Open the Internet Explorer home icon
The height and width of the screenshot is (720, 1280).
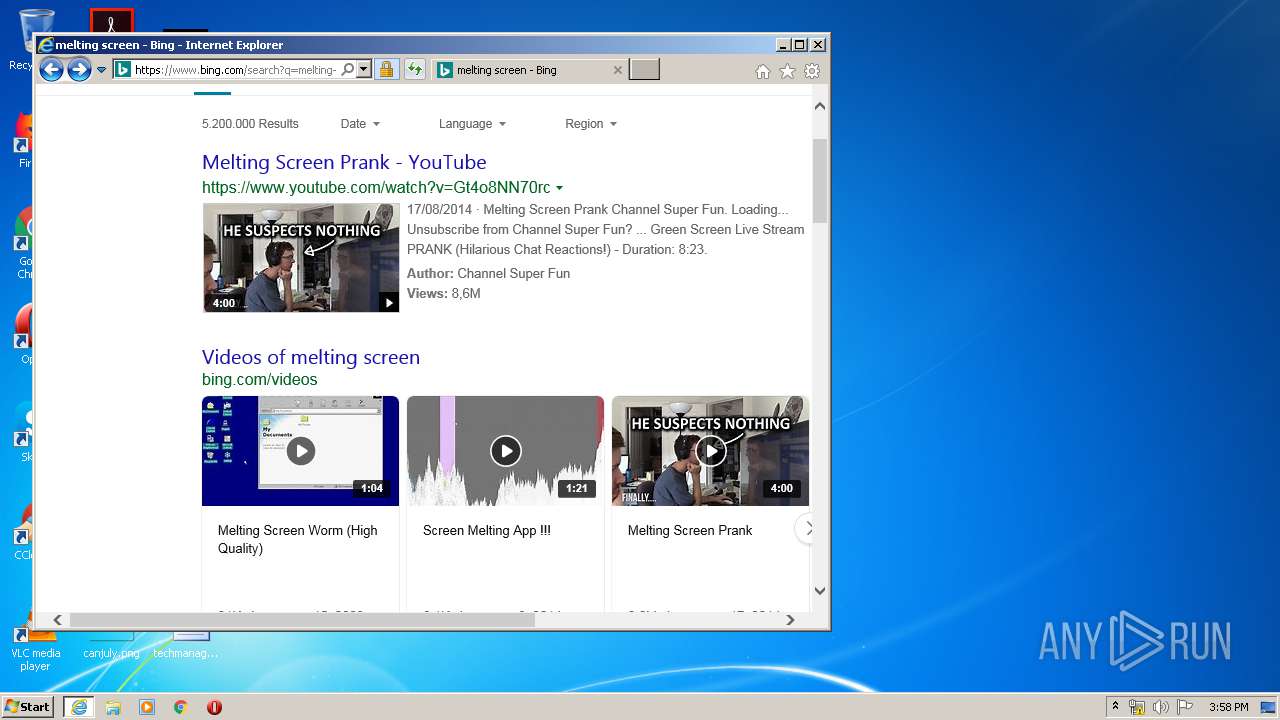pos(763,71)
